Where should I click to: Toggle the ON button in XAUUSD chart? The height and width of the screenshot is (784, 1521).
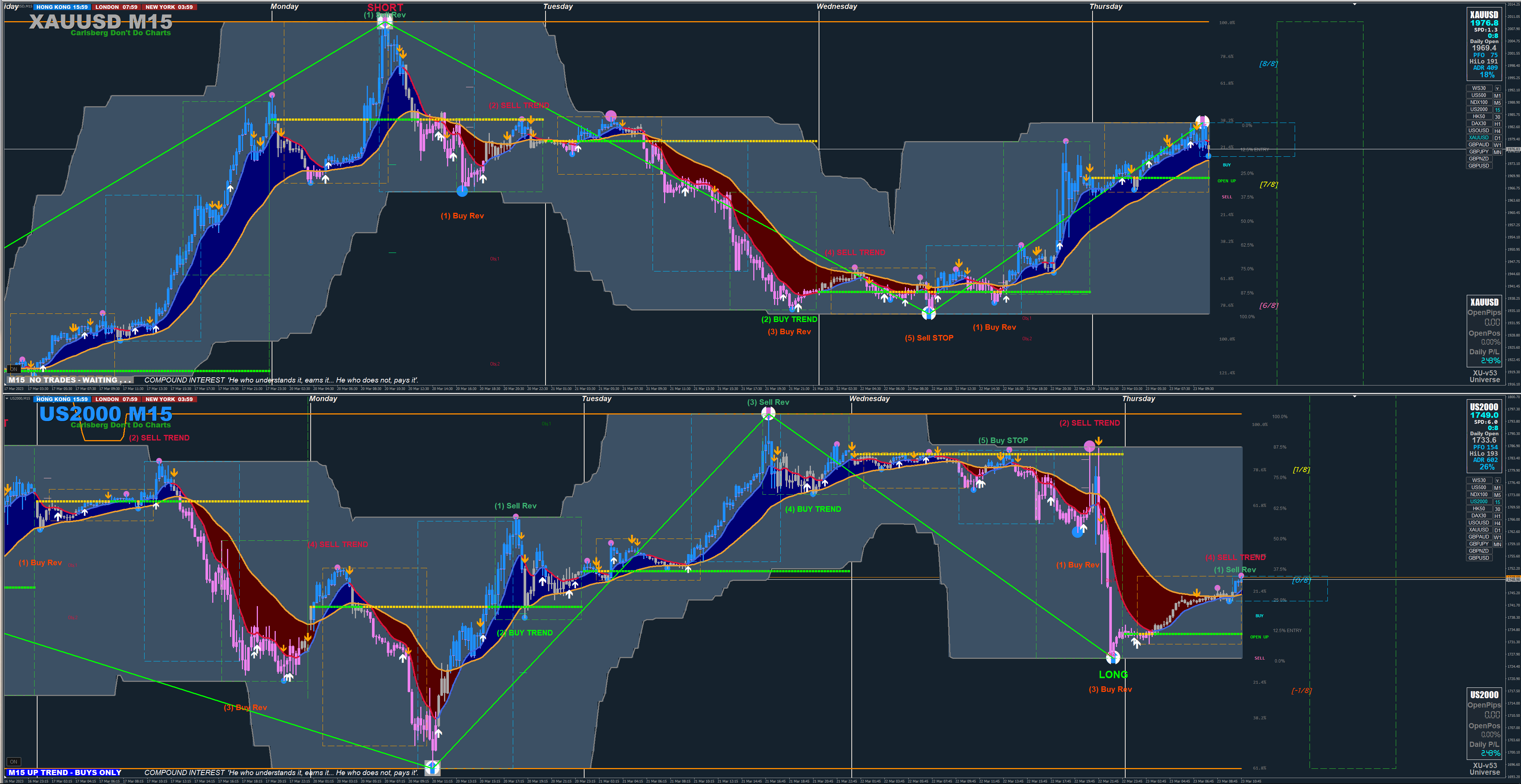14,369
